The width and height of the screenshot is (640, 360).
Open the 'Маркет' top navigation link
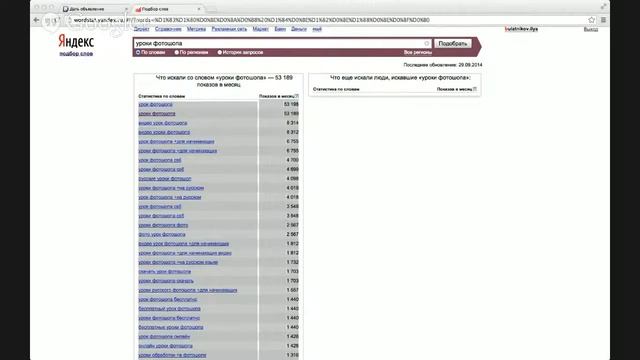260,29
